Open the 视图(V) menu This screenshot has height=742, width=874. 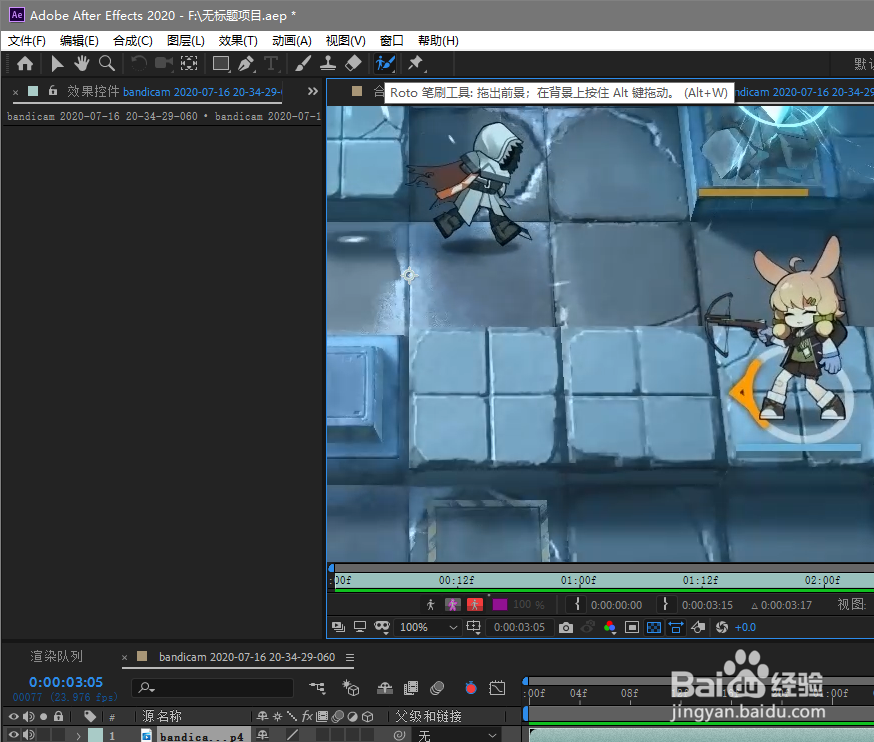coord(346,41)
